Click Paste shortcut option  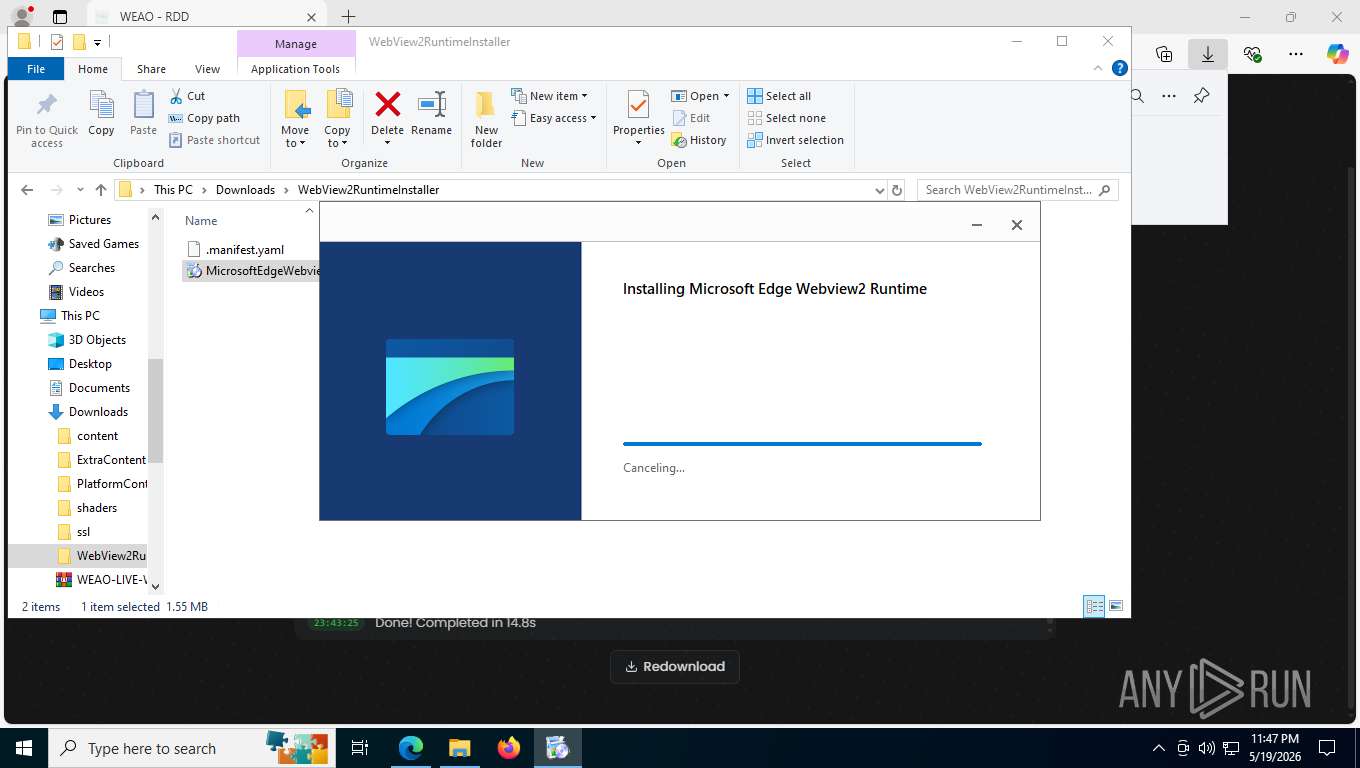(x=214, y=140)
